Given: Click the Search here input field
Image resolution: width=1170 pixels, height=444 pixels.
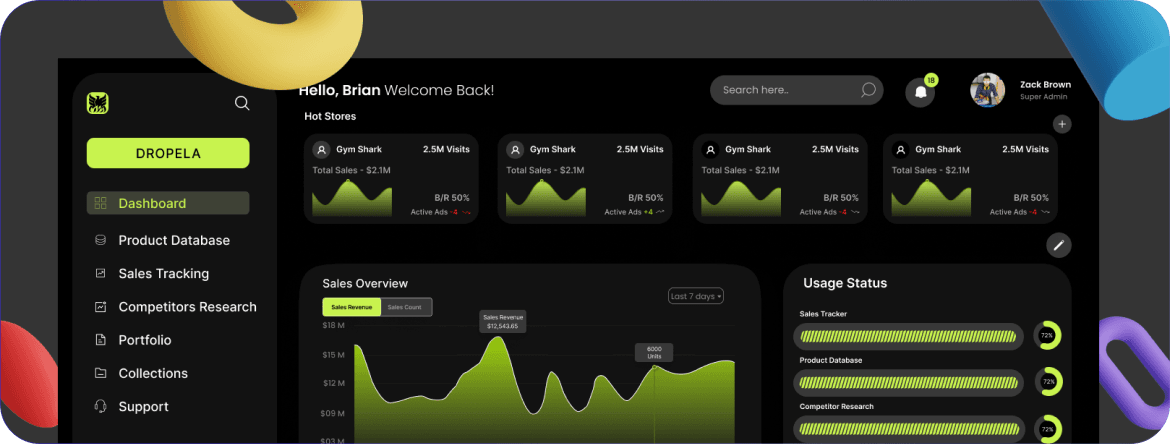Looking at the screenshot, I should (x=785, y=90).
